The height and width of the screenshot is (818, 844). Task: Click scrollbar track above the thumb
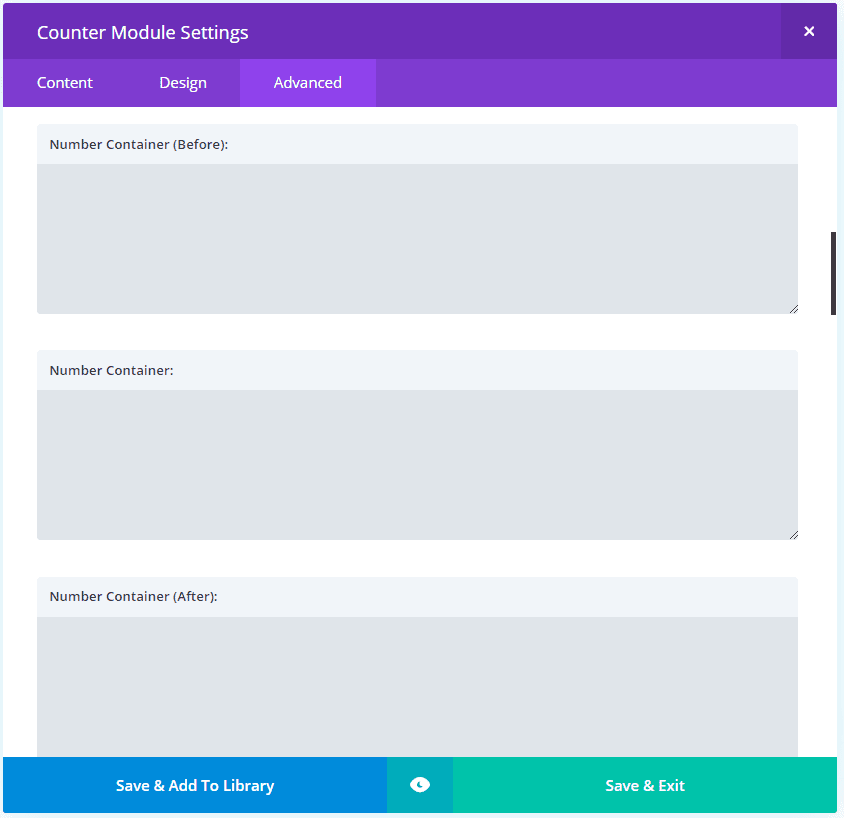click(x=833, y=170)
